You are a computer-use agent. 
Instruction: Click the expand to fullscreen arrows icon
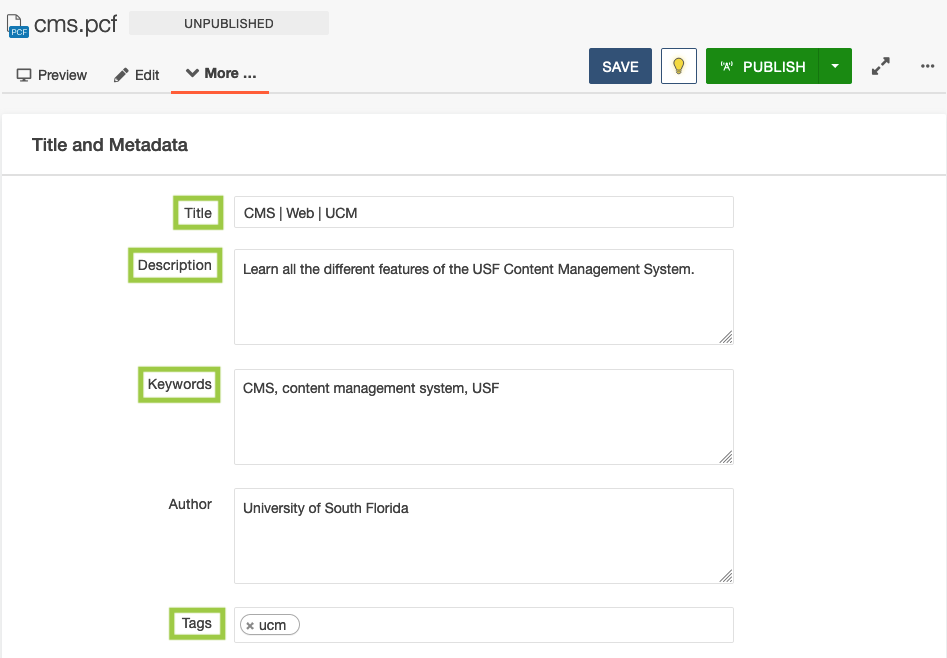coord(881,66)
